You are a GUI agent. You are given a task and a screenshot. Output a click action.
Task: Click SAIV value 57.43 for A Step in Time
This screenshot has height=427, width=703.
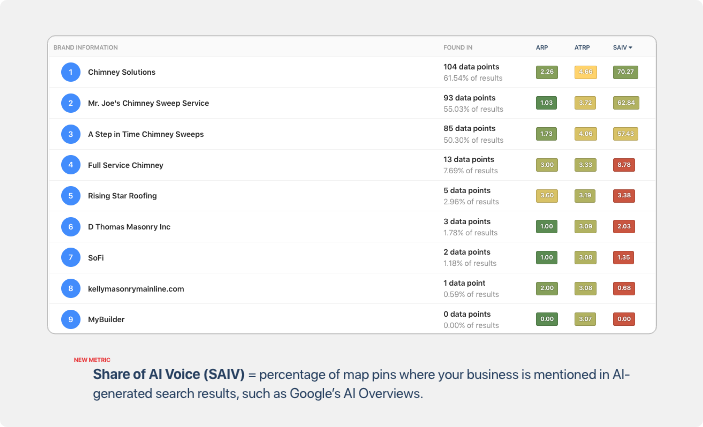pos(625,134)
